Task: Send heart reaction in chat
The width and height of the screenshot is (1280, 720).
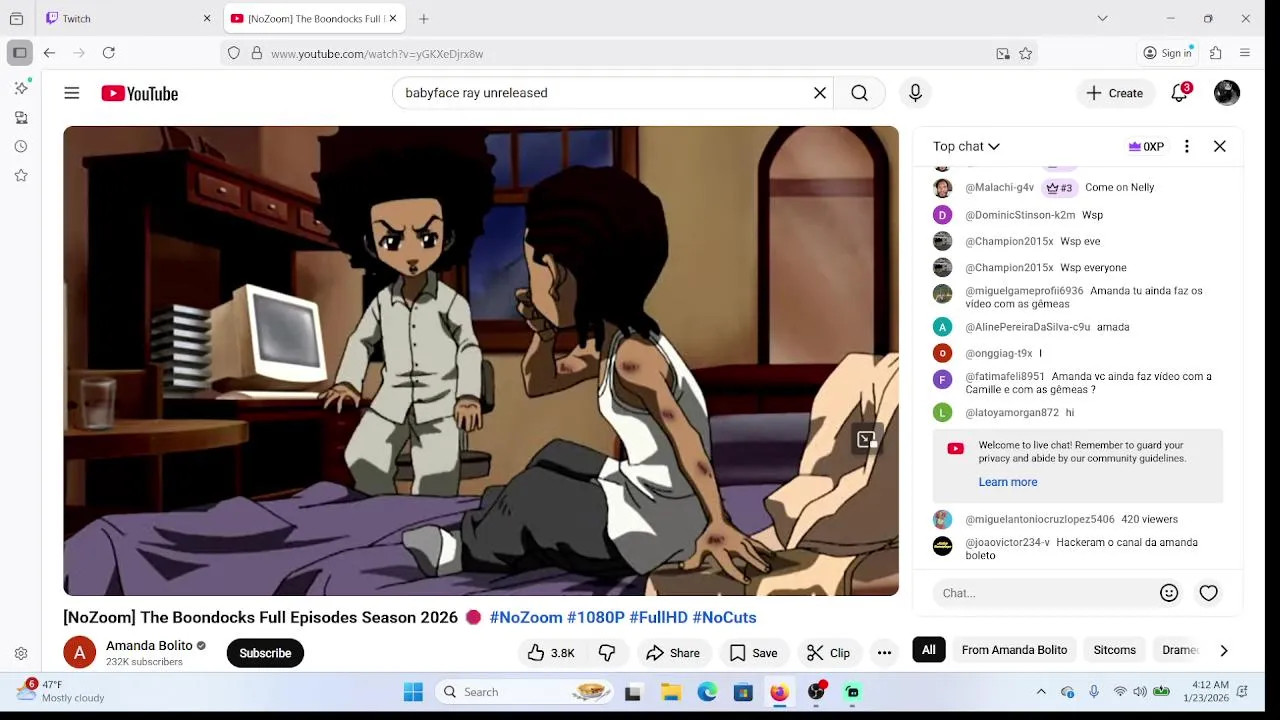Action: tap(1209, 593)
